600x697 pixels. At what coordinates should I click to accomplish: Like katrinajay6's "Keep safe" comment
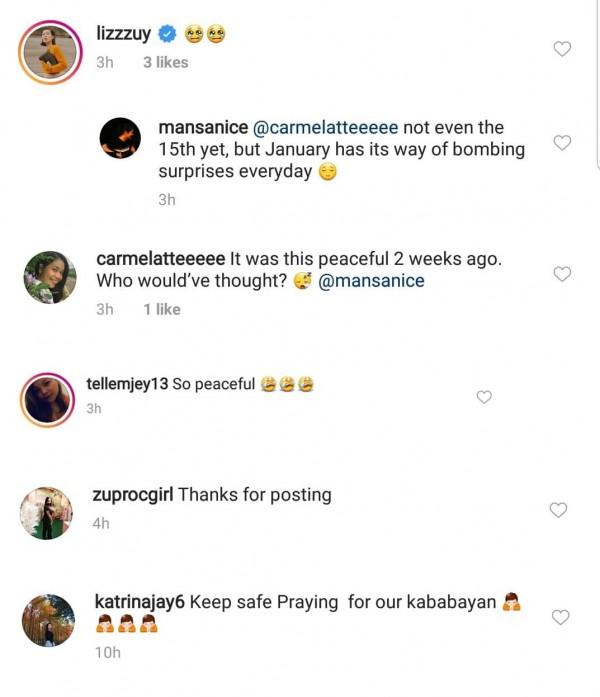pyautogui.click(x=562, y=617)
